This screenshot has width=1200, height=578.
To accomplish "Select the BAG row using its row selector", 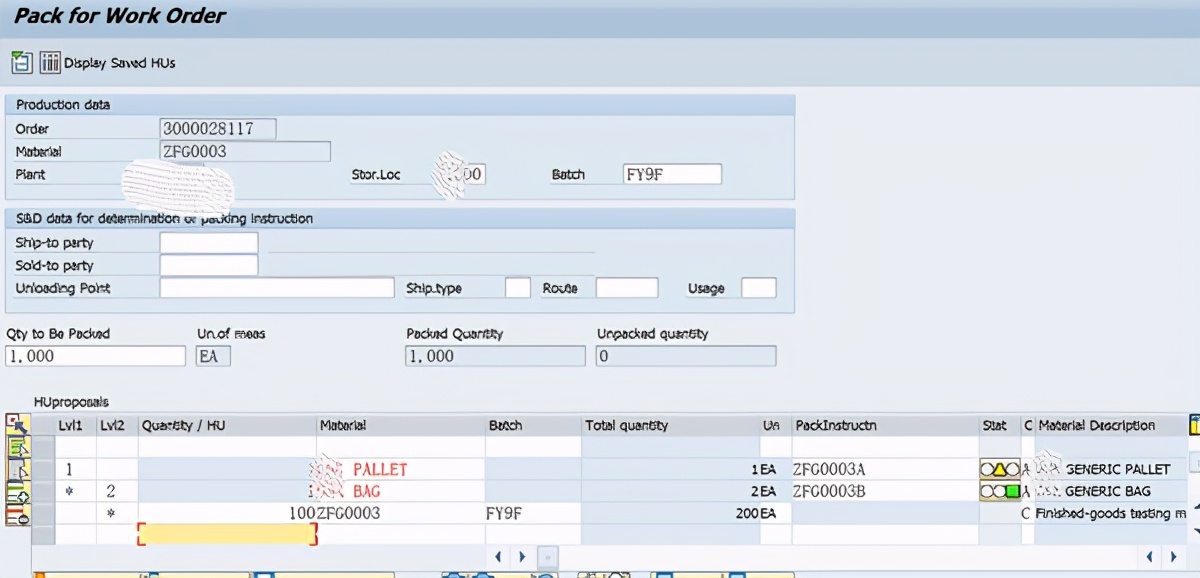I will [x=44, y=491].
